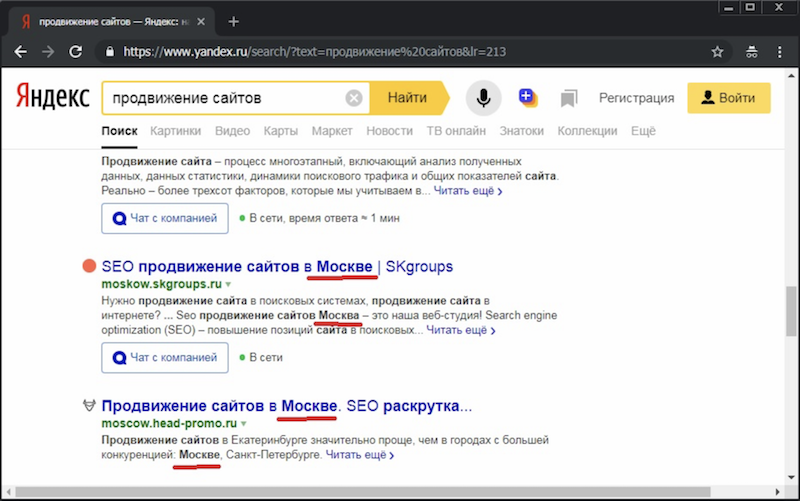Open a new tab with plus button
This screenshot has width=800, height=501.
click(234, 21)
